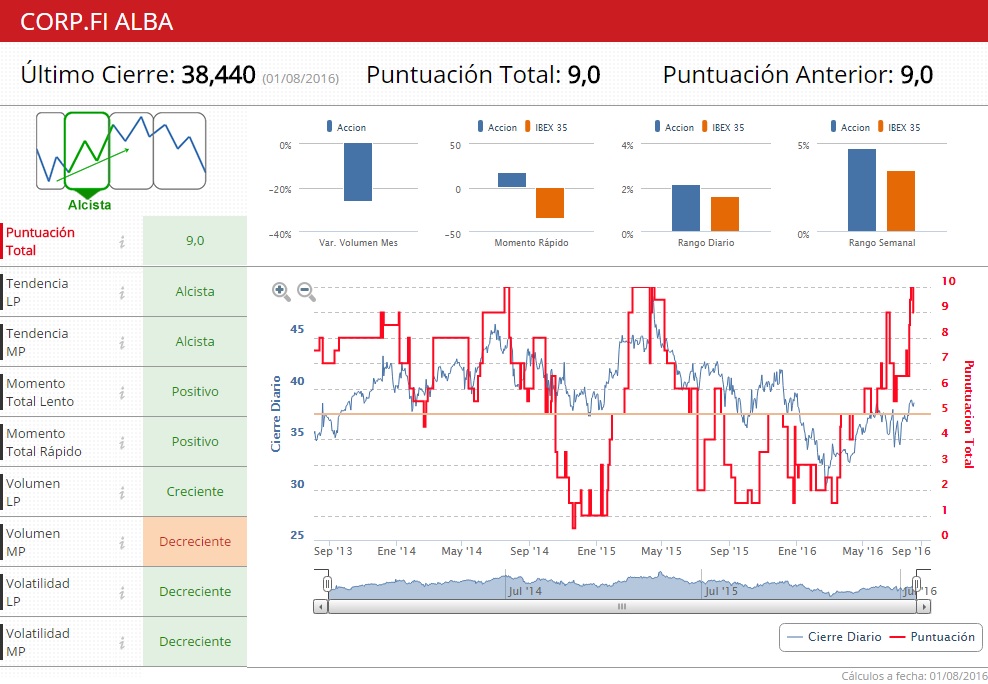Click the CORP.FI ALBA header title
The width and height of the screenshot is (988, 684).
tap(96, 21)
